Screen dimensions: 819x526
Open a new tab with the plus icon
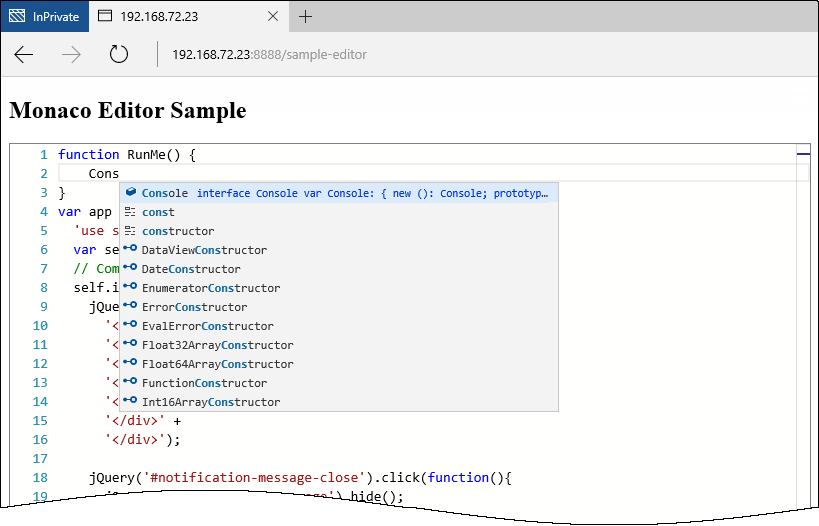(x=306, y=16)
